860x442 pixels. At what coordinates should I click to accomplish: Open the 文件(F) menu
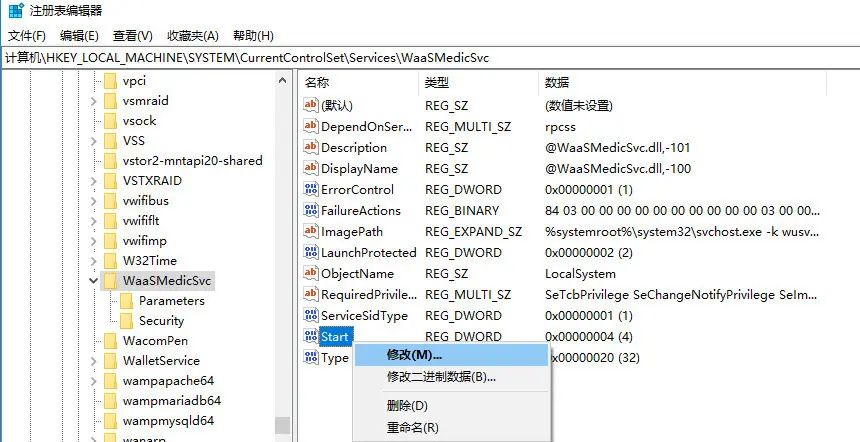(26, 36)
